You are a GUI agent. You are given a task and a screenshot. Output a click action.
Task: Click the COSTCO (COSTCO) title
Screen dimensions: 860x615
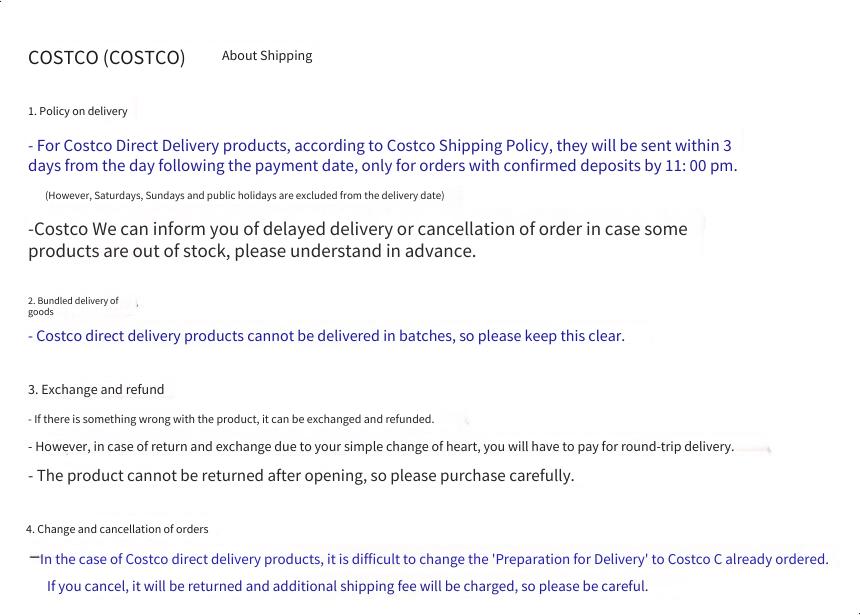(x=106, y=58)
